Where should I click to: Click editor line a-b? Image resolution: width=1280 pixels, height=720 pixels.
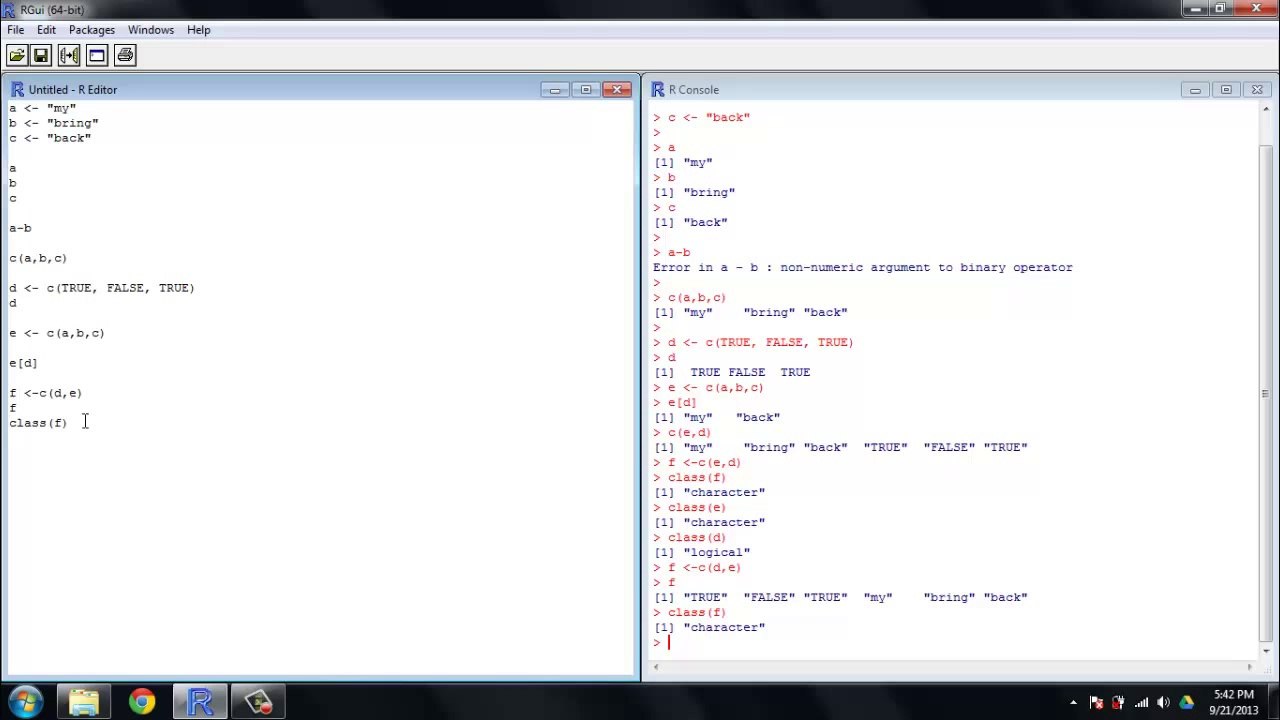point(20,228)
